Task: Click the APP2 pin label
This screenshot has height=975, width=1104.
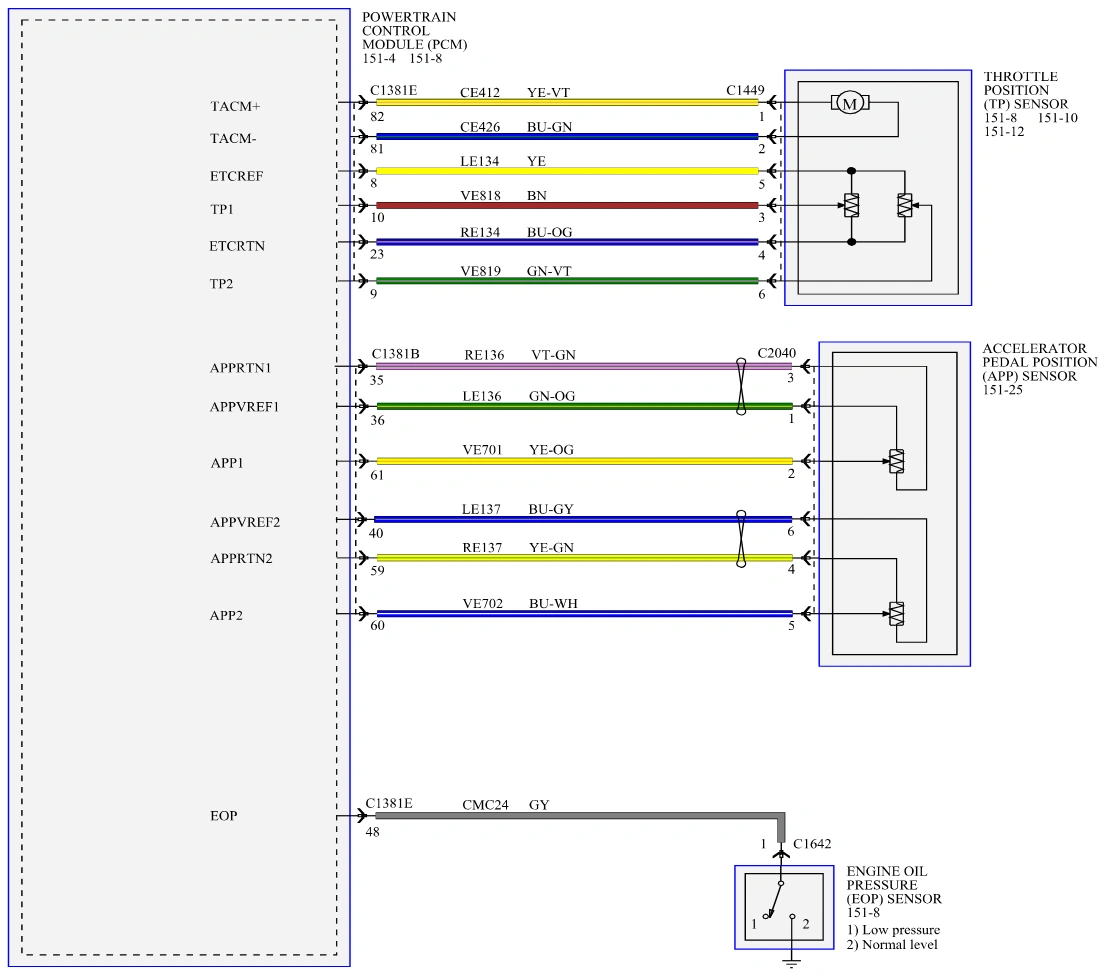Action: click(x=227, y=615)
